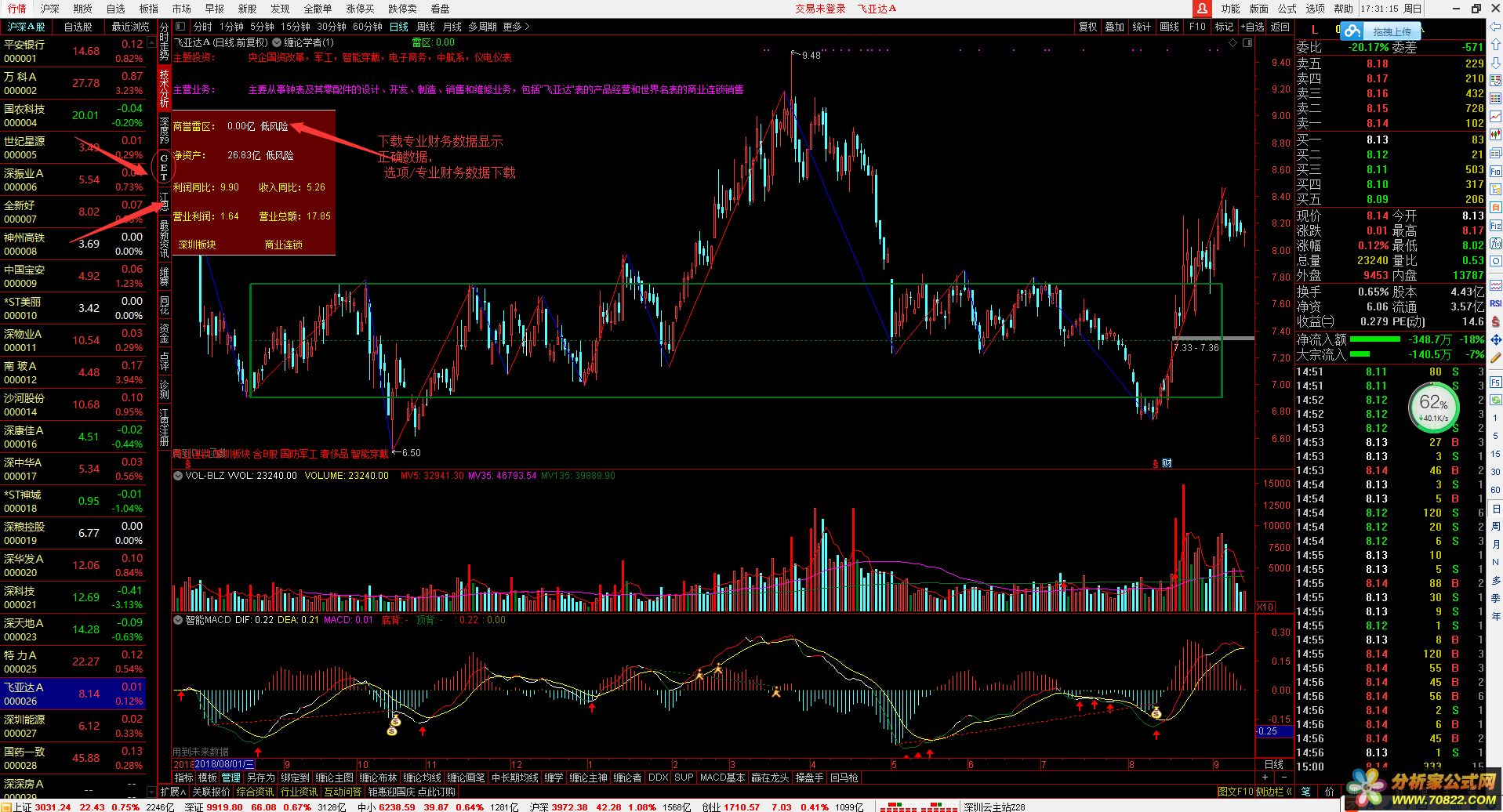Select the RSI indicator icon

(x=1495, y=303)
